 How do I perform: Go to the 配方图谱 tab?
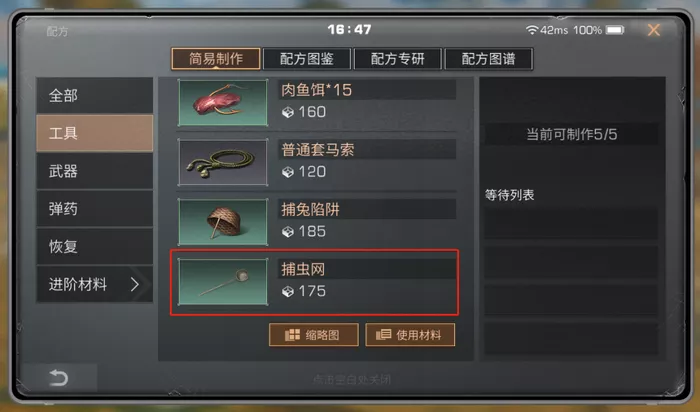tap(488, 59)
